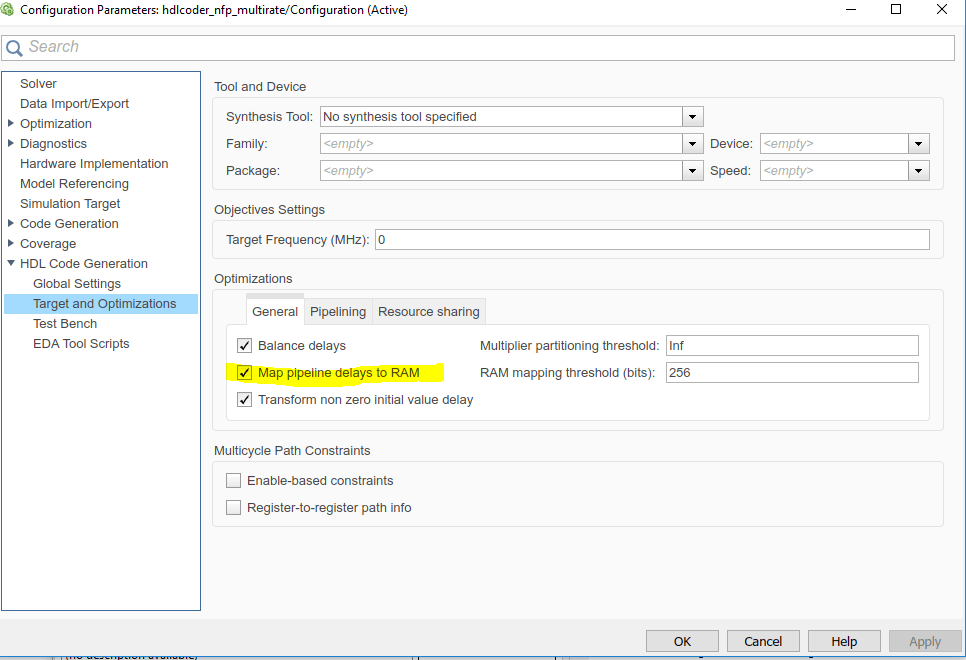Expand the Optimization tree node
This screenshot has width=966, height=660.
point(10,123)
